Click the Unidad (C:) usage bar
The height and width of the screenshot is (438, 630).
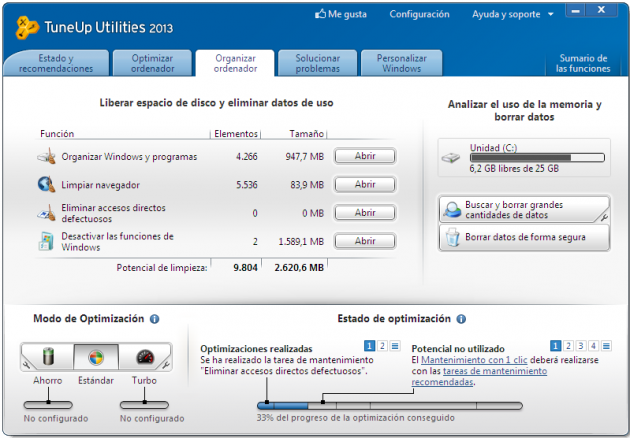pos(537,158)
